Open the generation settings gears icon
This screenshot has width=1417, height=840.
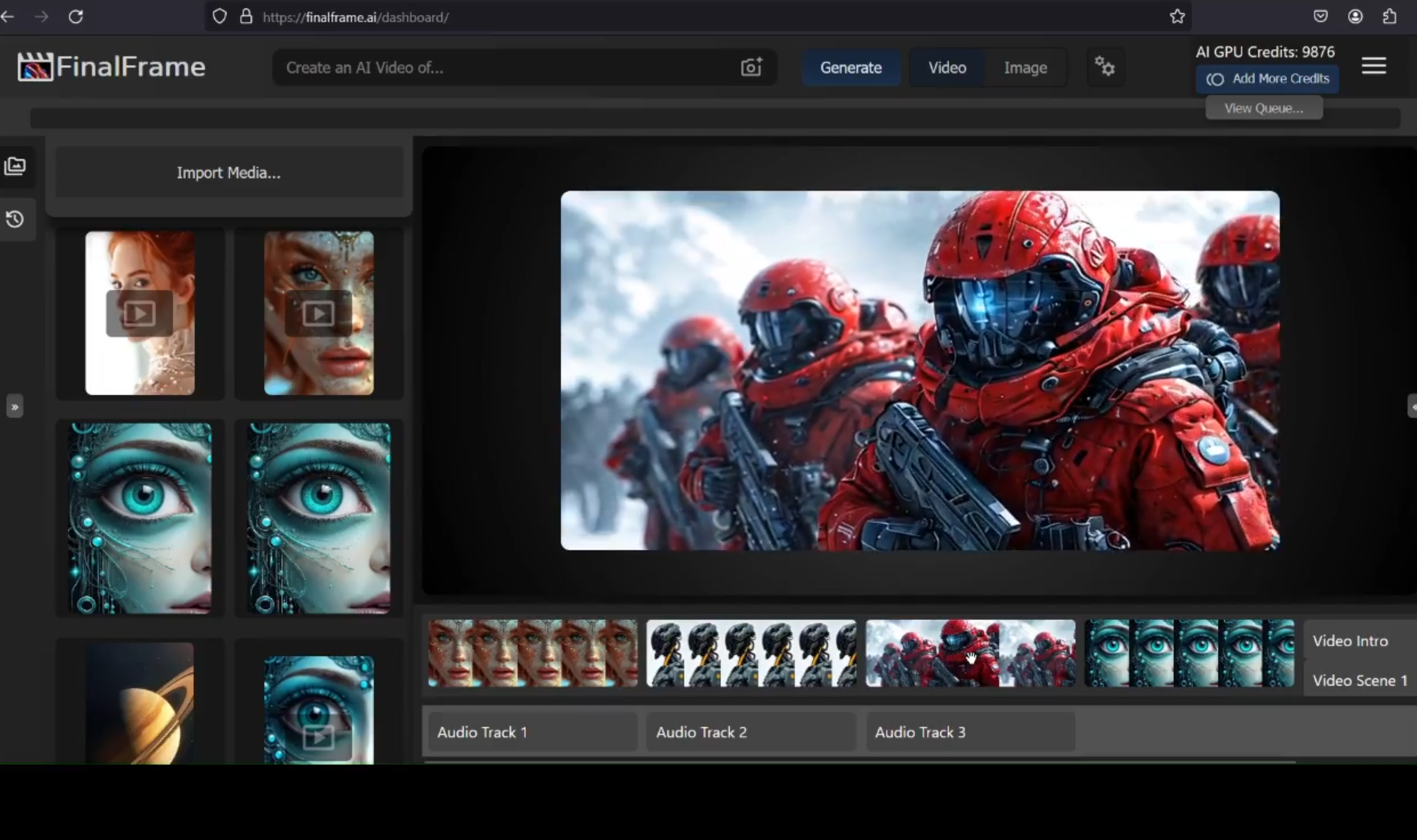pos(1104,67)
